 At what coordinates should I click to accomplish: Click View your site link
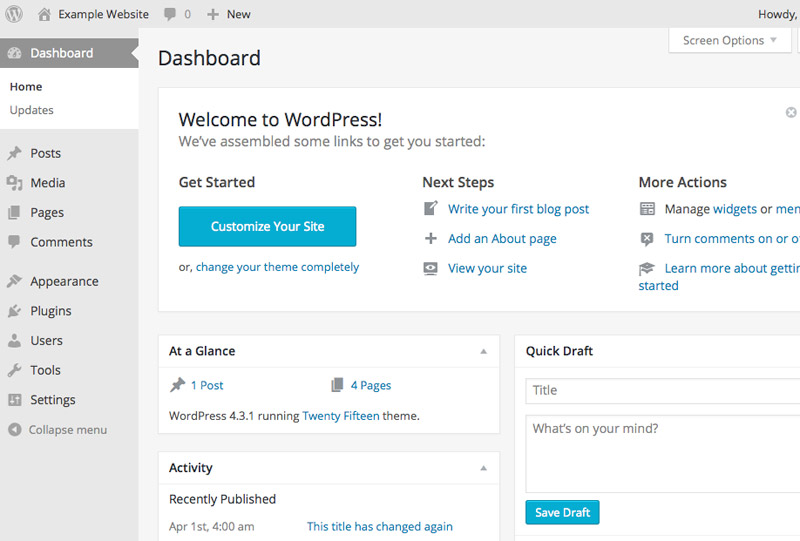point(487,268)
